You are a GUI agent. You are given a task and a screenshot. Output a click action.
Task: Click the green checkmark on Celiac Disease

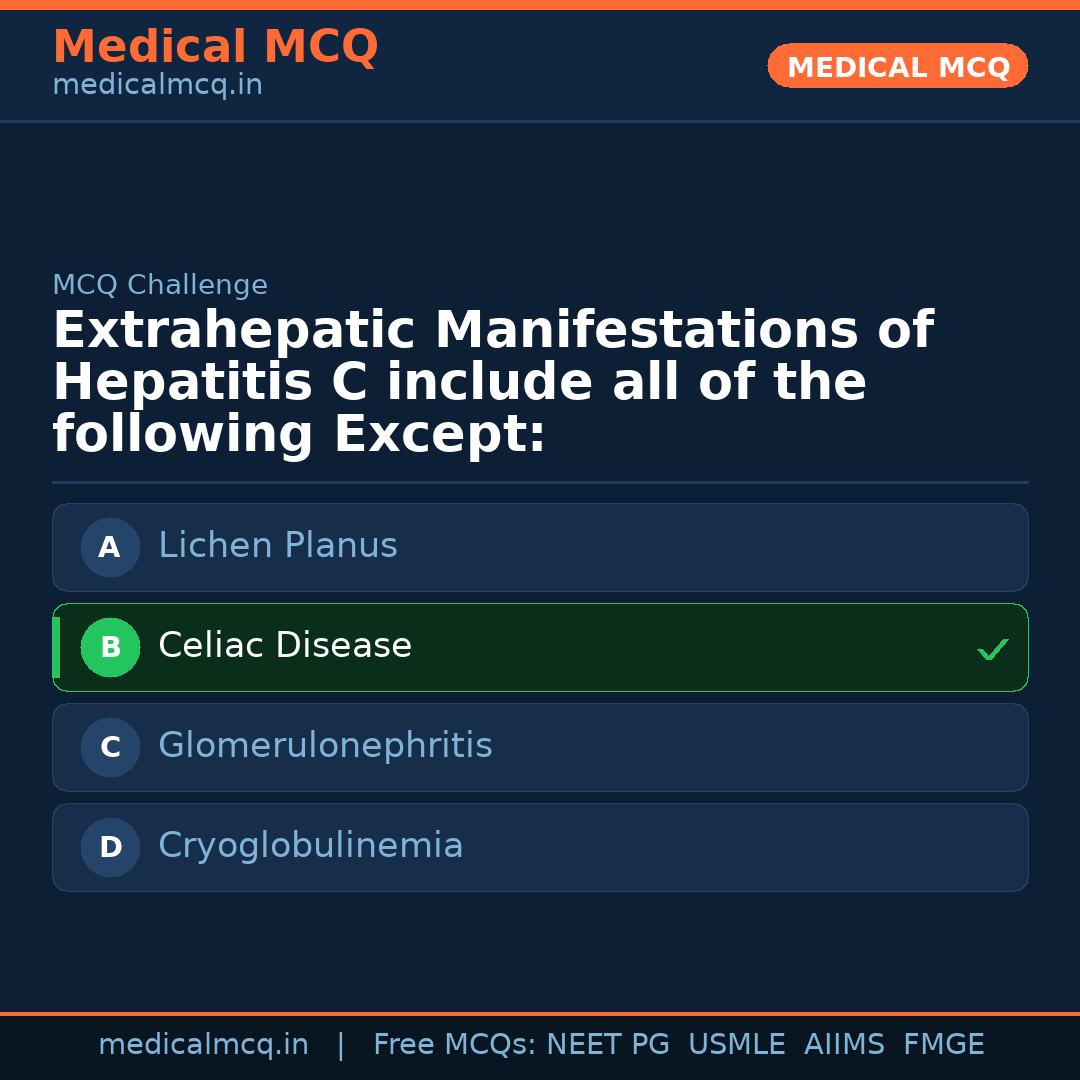coord(993,649)
